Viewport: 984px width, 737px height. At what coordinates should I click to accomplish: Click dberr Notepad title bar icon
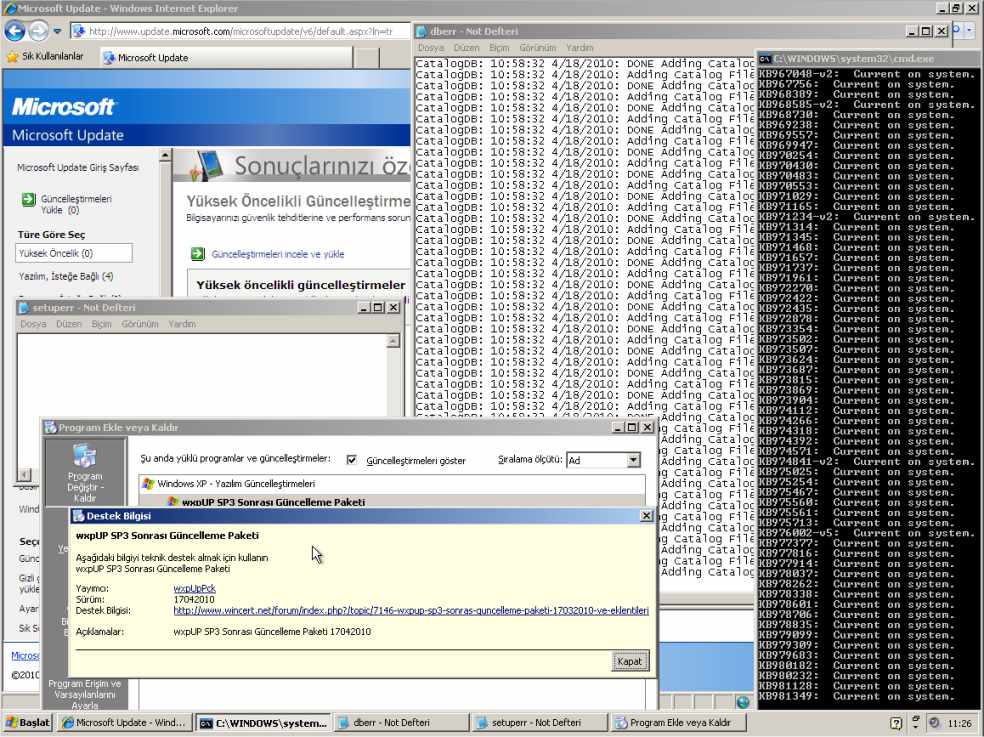(x=422, y=31)
